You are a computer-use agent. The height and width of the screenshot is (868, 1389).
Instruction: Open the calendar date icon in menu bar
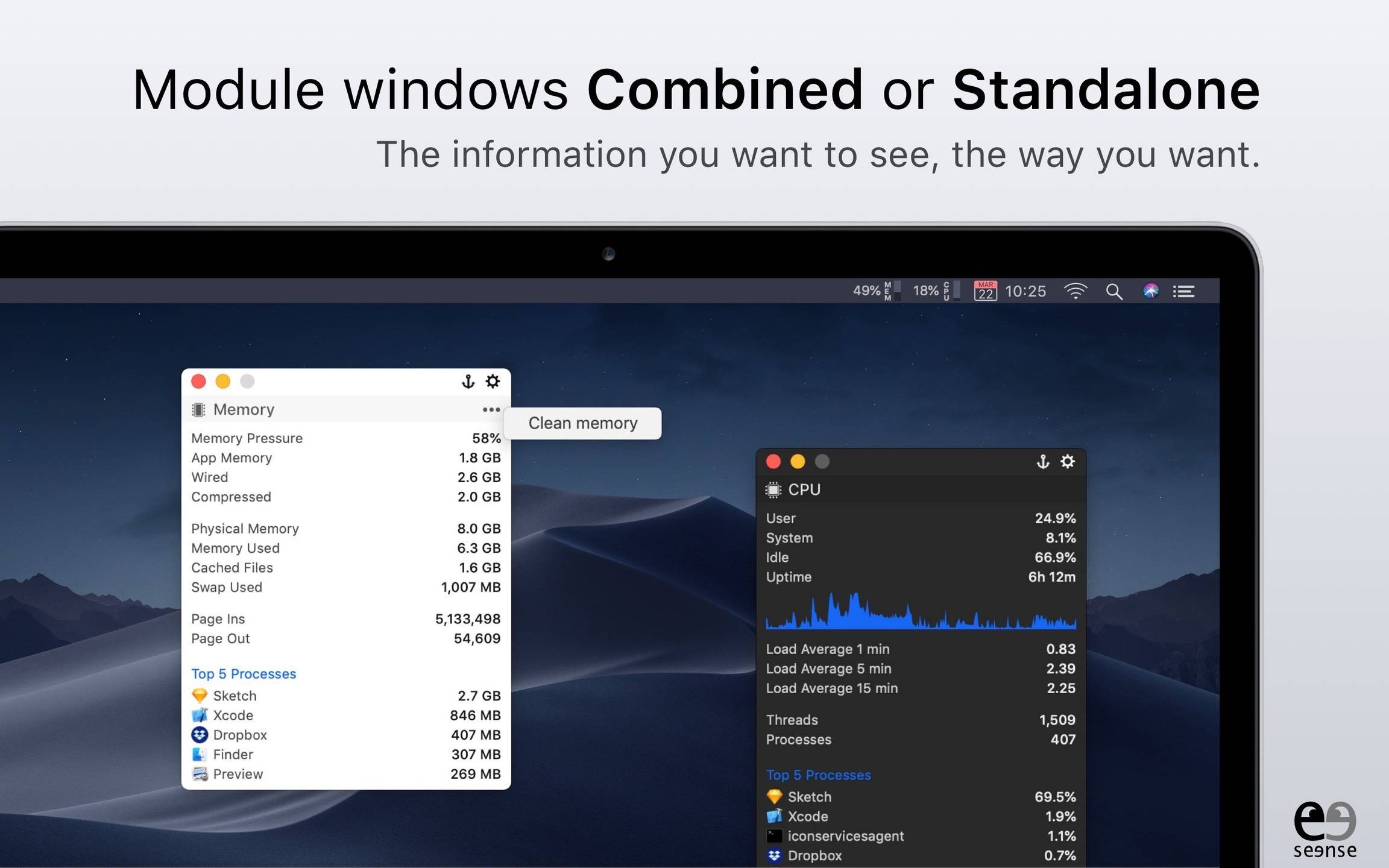click(x=985, y=291)
